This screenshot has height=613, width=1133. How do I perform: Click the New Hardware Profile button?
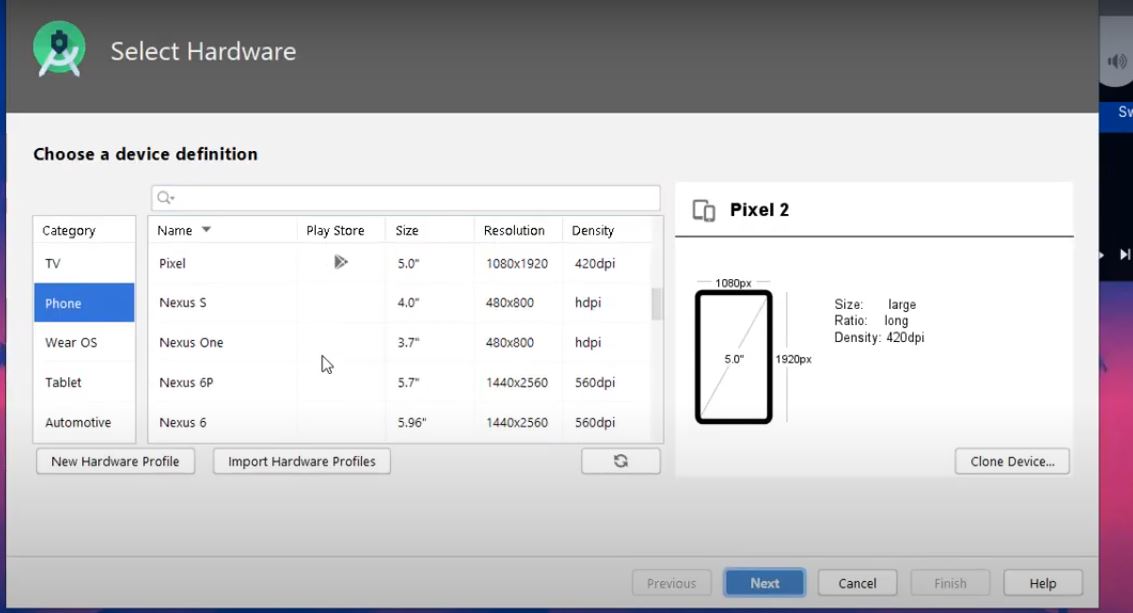(x=116, y=461)
